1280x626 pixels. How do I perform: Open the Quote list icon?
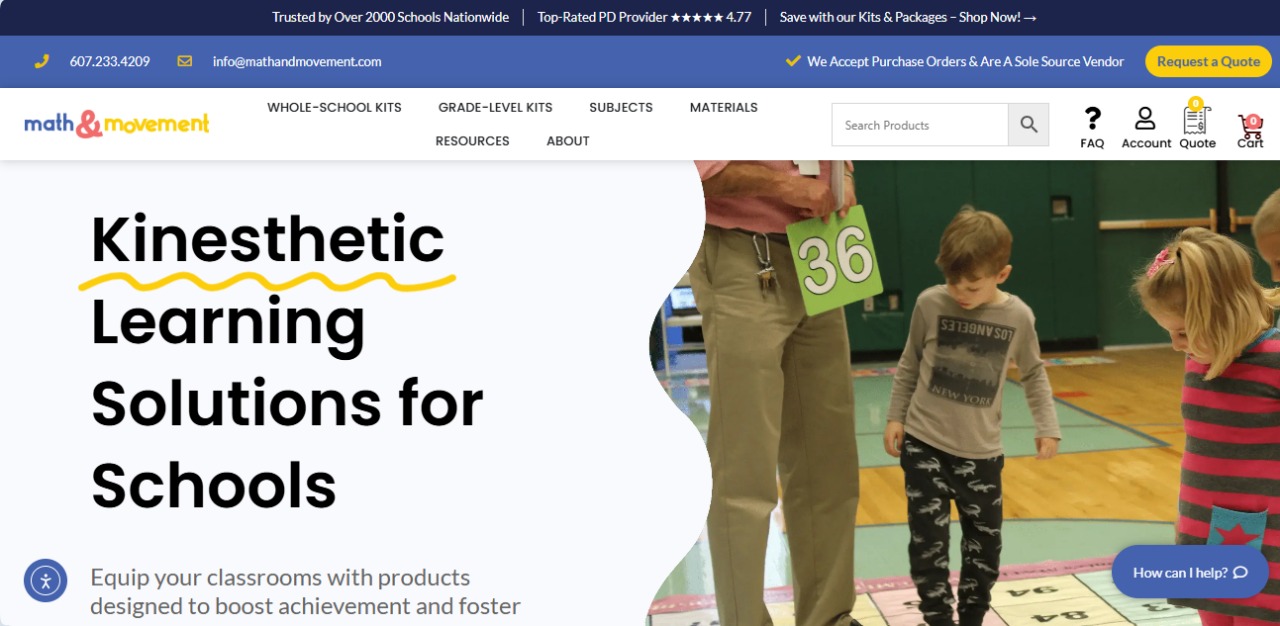(1196, 118)
